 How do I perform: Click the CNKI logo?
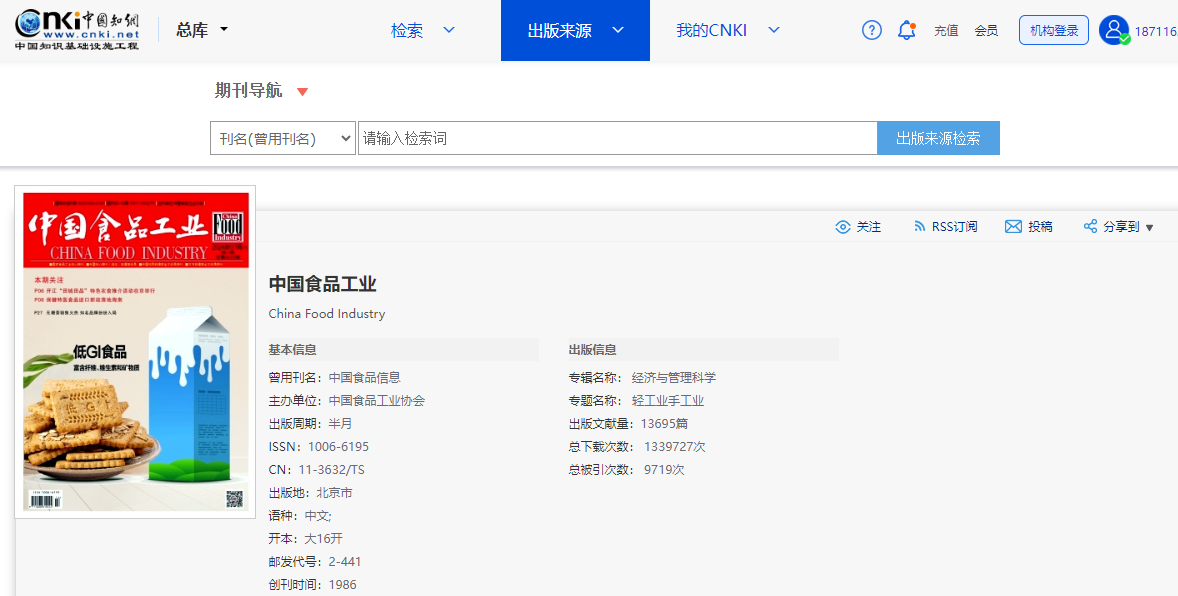[77, 30]
